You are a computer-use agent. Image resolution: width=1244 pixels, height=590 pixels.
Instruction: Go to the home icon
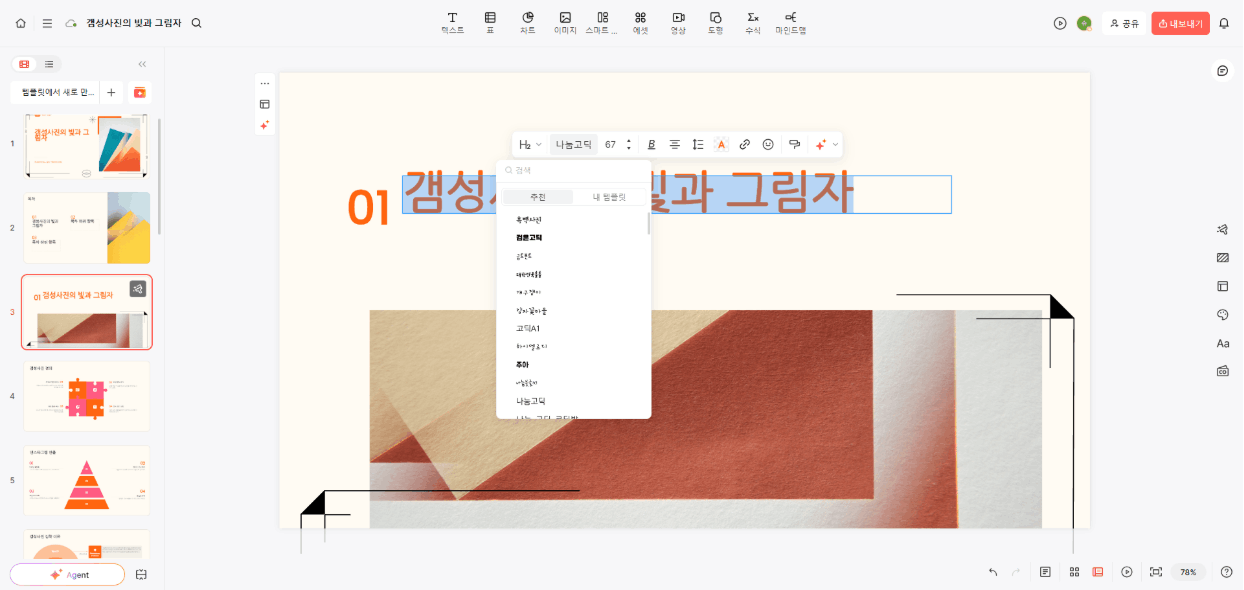point(21,23)
